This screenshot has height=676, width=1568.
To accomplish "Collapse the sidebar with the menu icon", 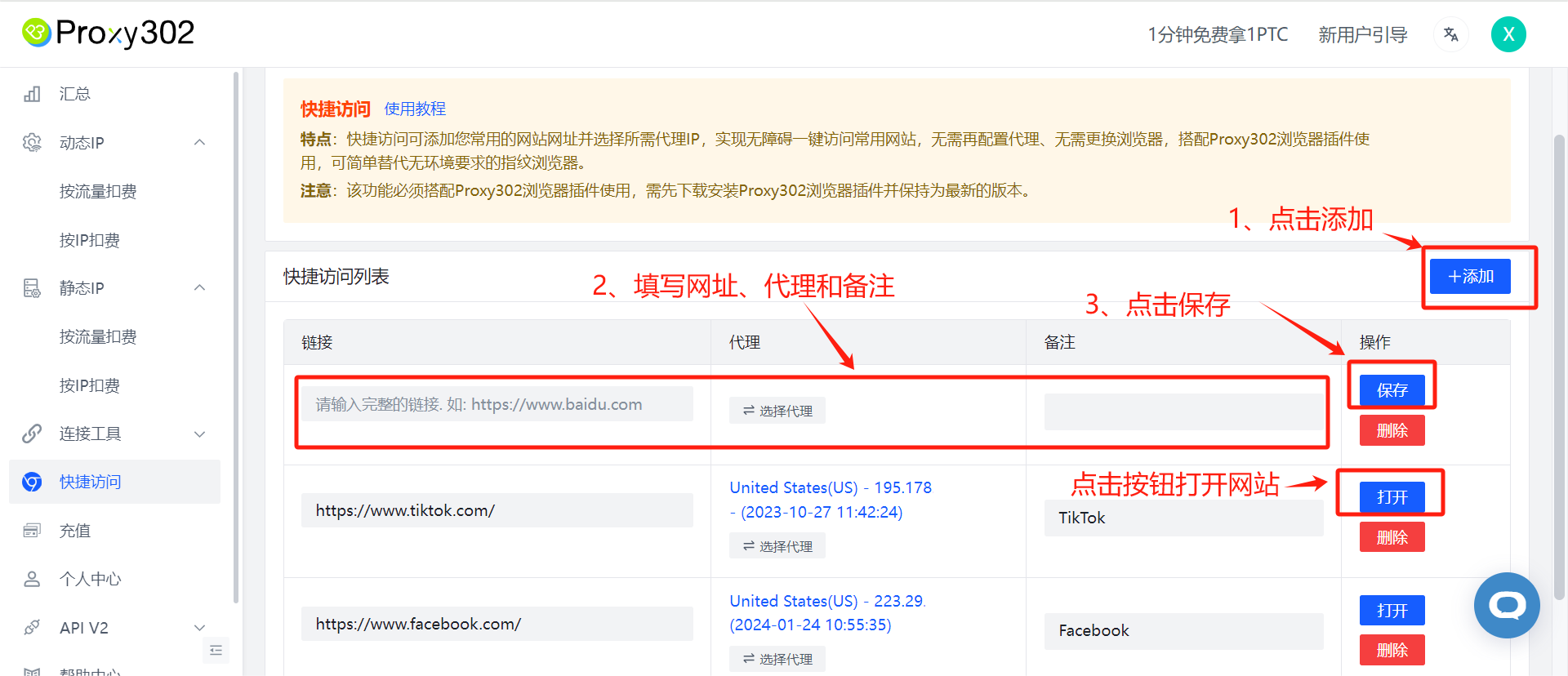I will pyautogui.click(x=216, y=650).
